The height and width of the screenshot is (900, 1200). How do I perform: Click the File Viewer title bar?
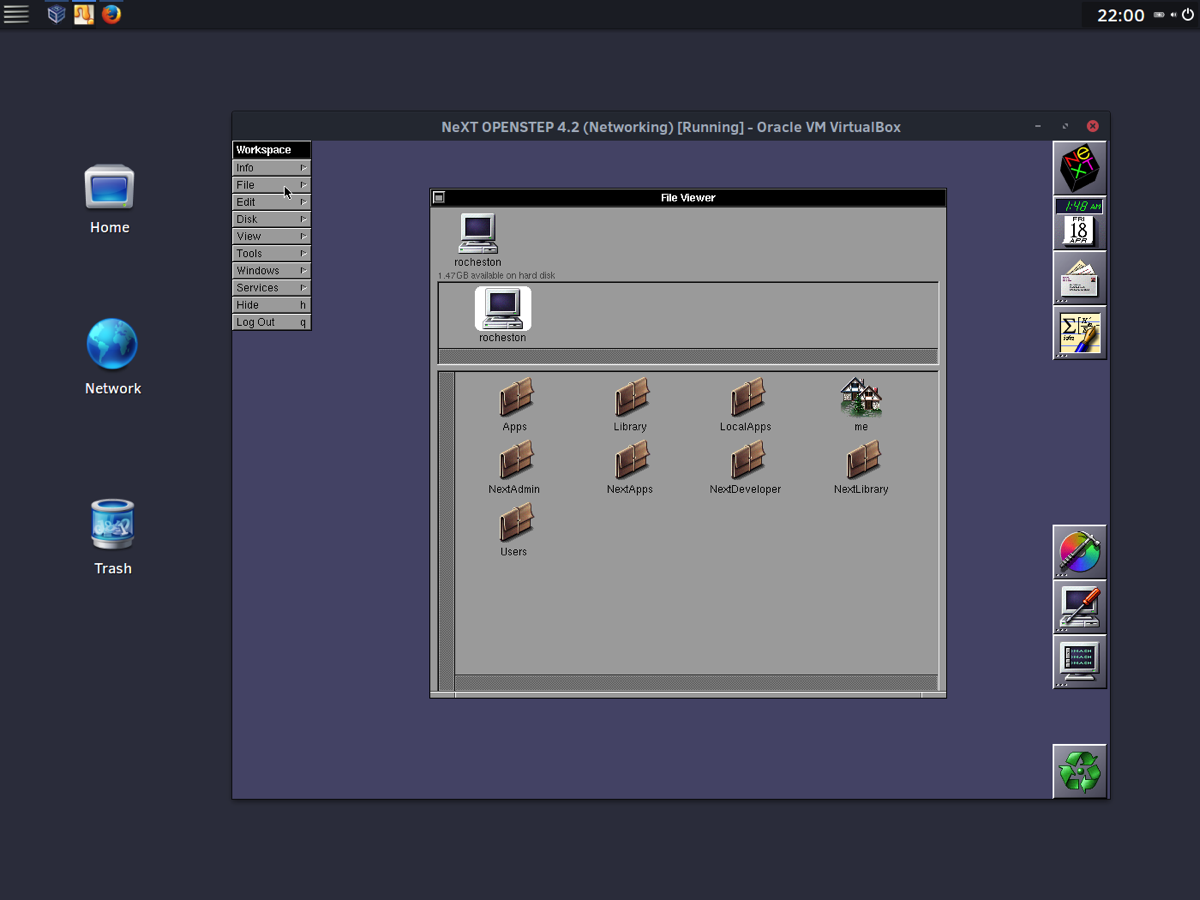688,198
